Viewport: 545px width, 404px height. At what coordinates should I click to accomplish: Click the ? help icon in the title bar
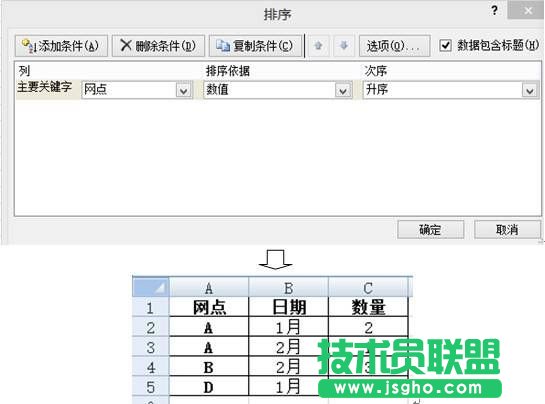pyautogui.click(x=494, y=10)
